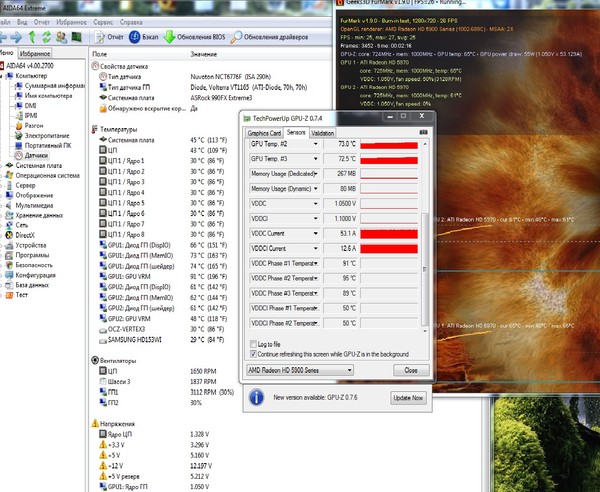The width and height of the screenshot is (600, 492).
Task: Open VDDCI sensor dropdown
Action: point(316,218)
